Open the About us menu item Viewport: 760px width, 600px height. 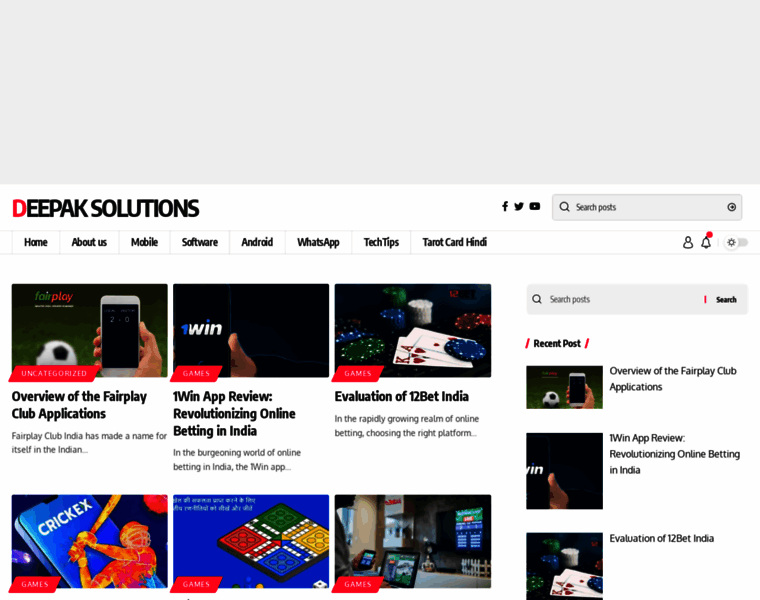click(x=89, y=242)
